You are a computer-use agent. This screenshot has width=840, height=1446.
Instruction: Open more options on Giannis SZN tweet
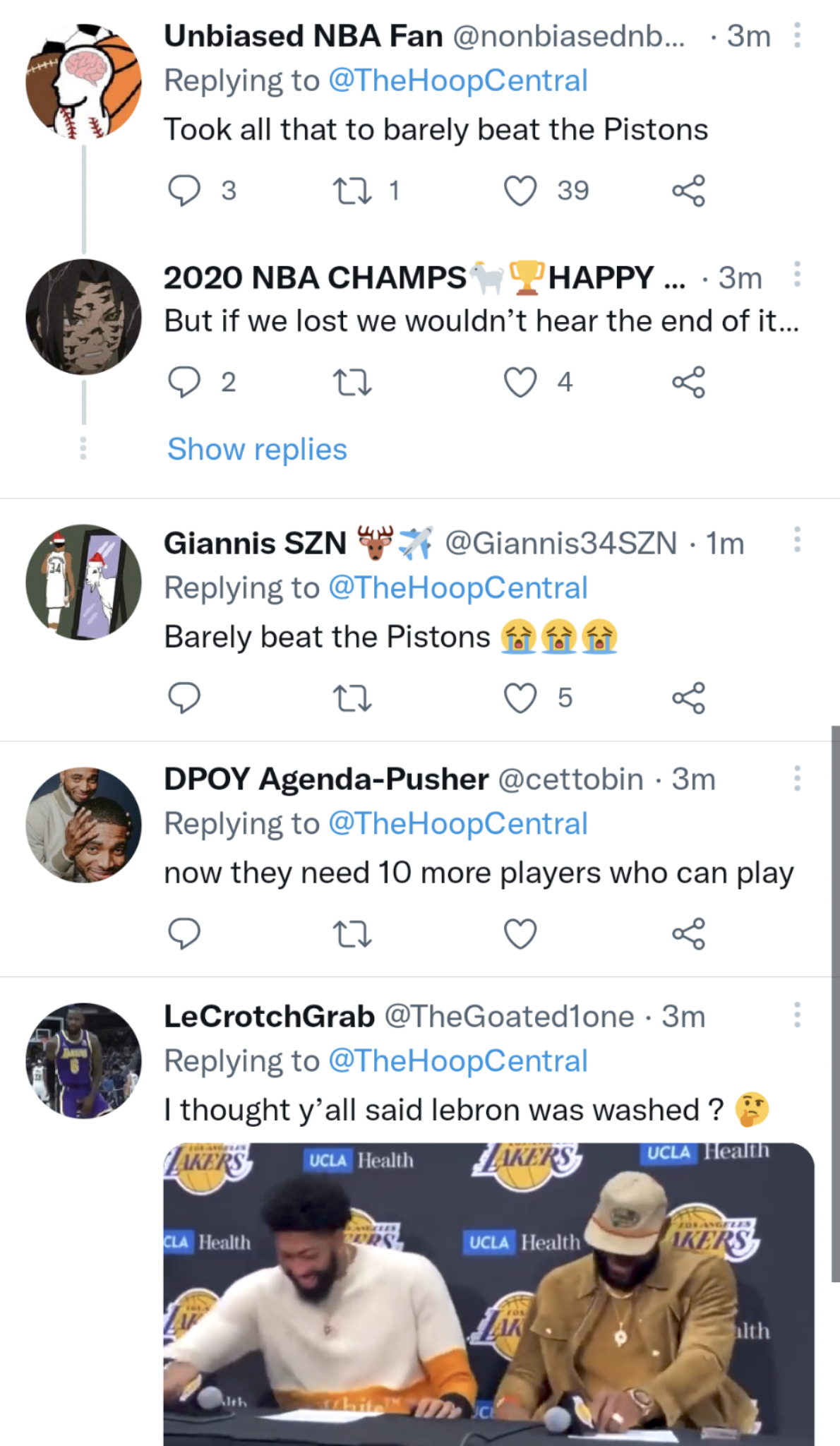pos(797,539)
